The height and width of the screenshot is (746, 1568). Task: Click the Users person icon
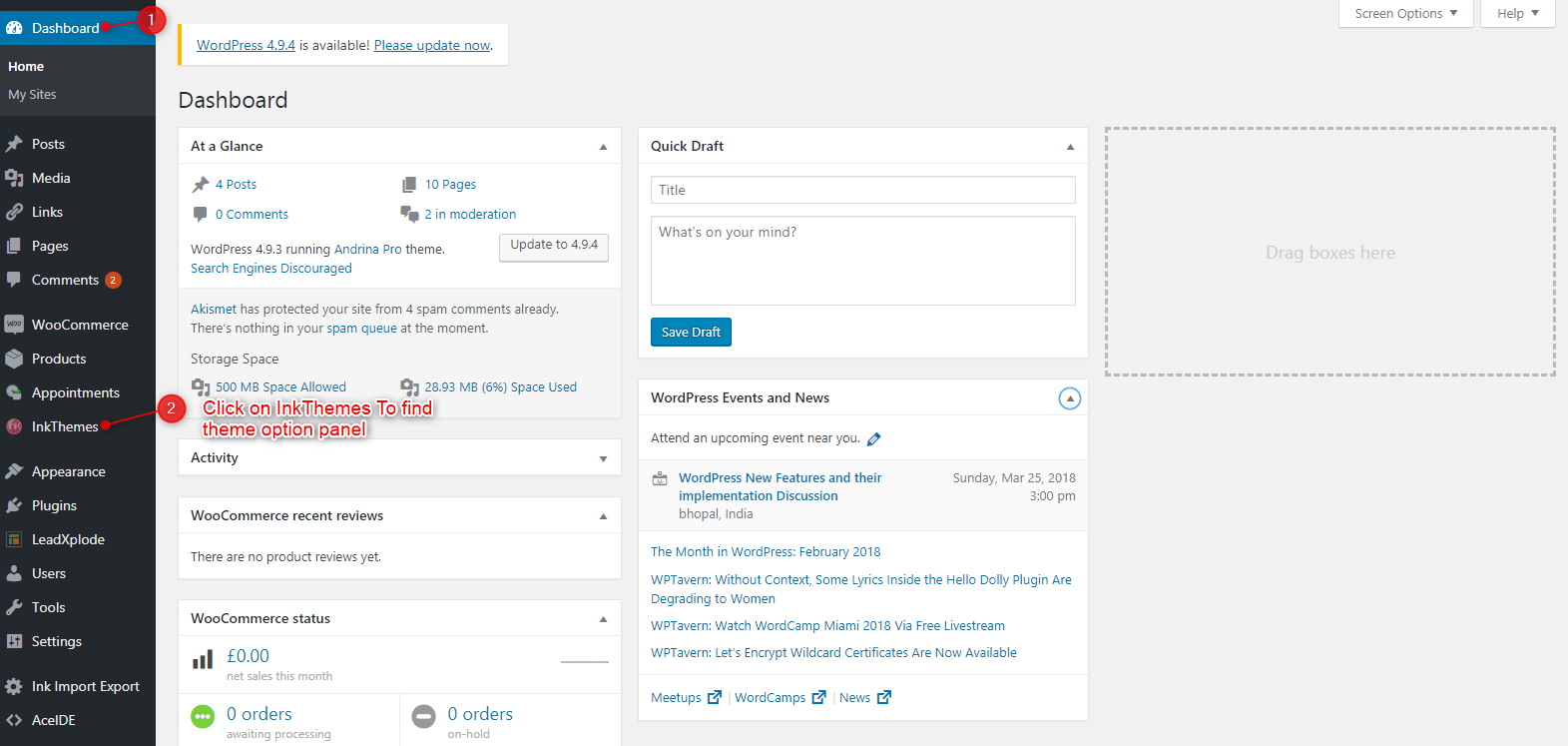click(x=14, y=573)
